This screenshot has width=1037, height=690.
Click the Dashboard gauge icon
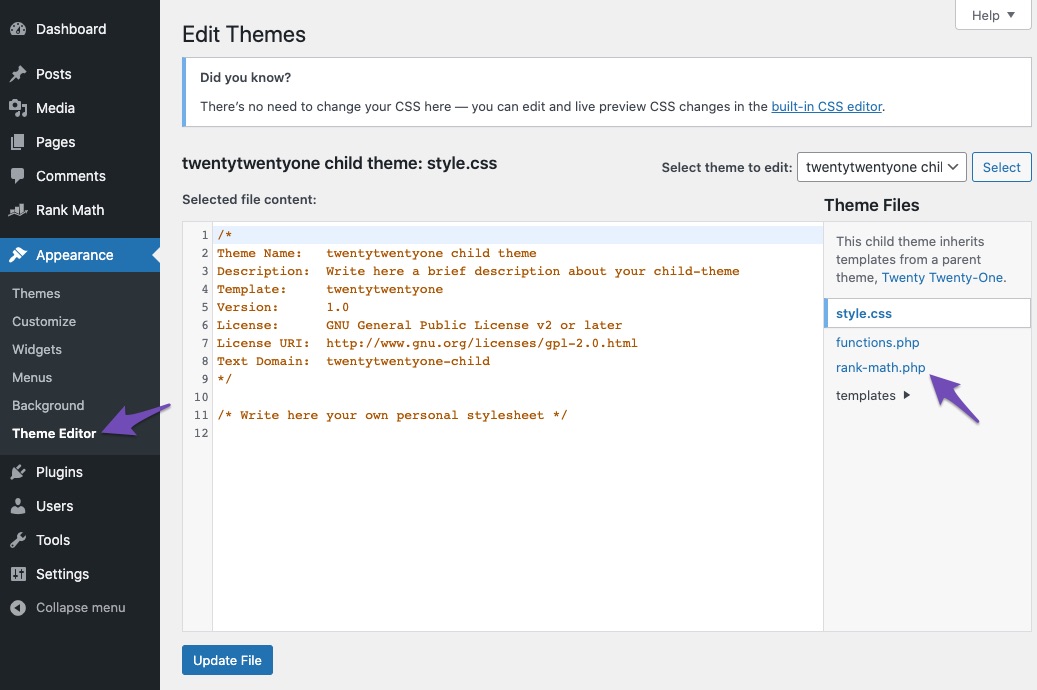pyautogui.click(x=18, y=29)
